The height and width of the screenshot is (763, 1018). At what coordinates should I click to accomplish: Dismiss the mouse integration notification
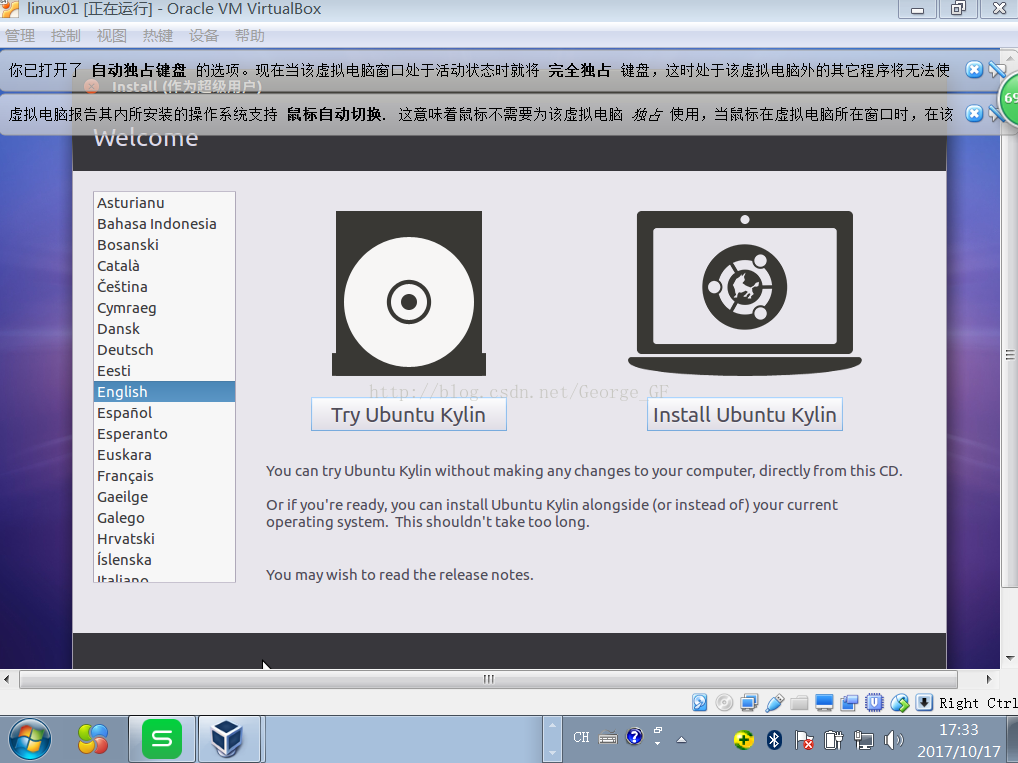pyautogui.click(x=974, y=114)
